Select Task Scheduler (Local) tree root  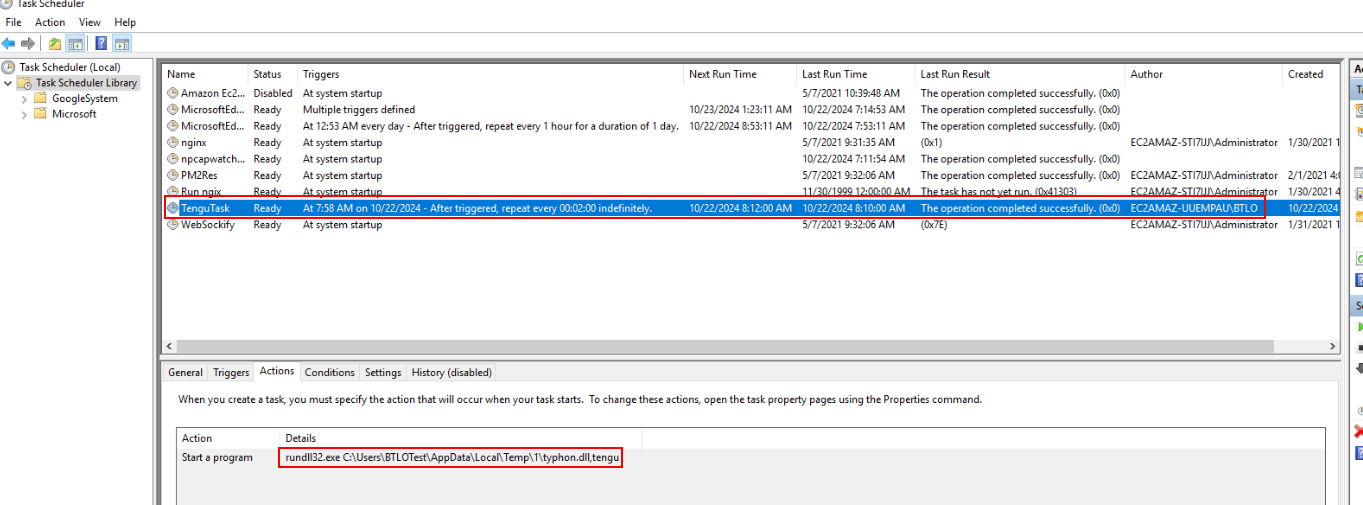click(70, 67)
